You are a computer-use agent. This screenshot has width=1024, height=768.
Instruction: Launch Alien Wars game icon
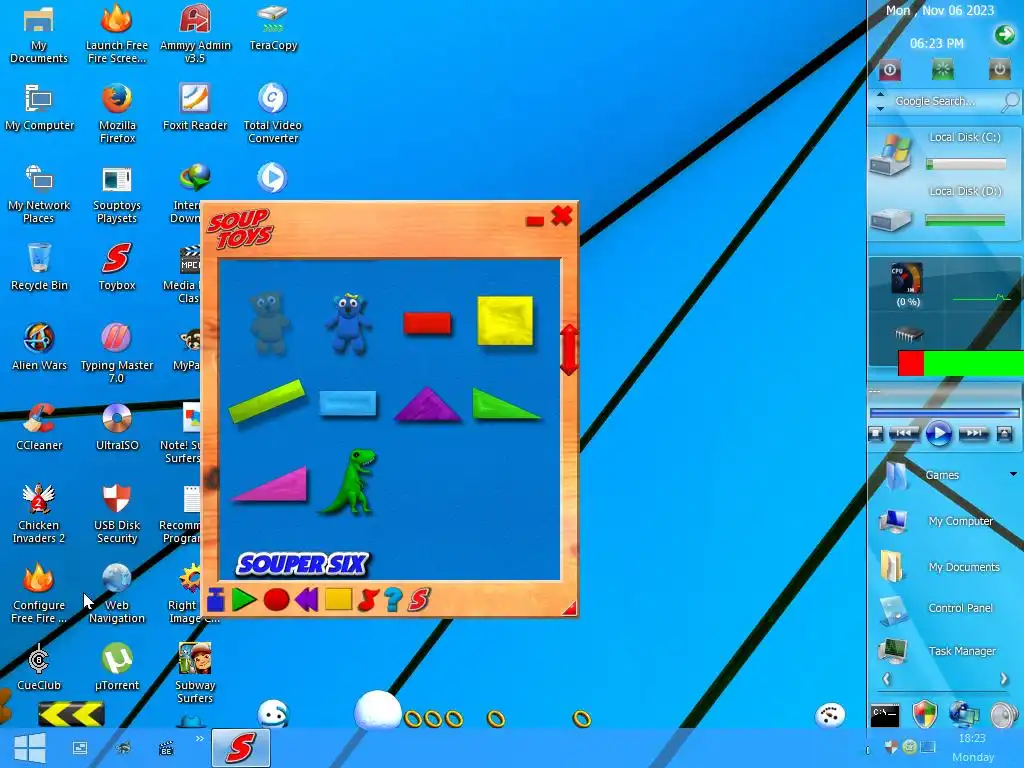click(x=39, y=346)
